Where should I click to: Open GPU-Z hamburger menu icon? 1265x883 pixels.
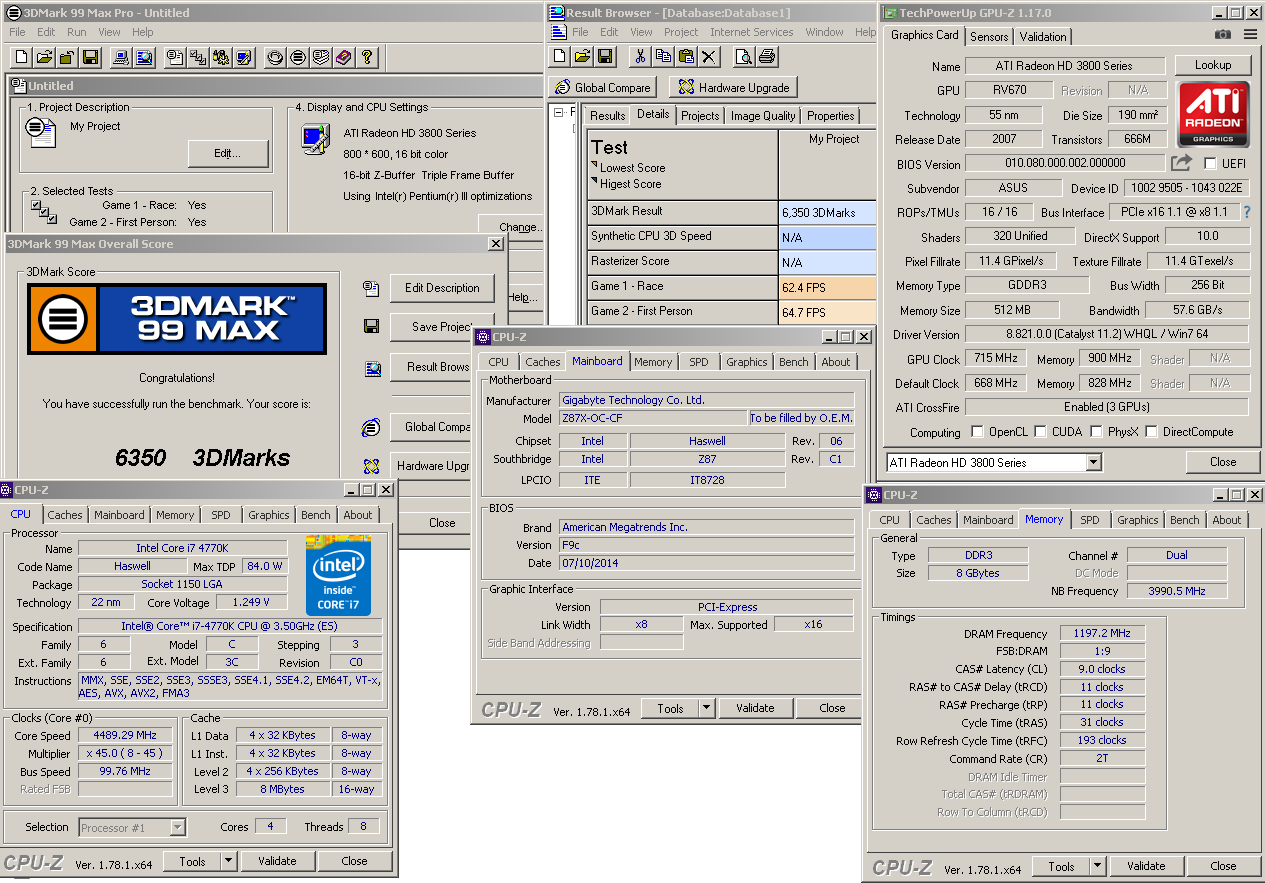tap(1250, 34)
